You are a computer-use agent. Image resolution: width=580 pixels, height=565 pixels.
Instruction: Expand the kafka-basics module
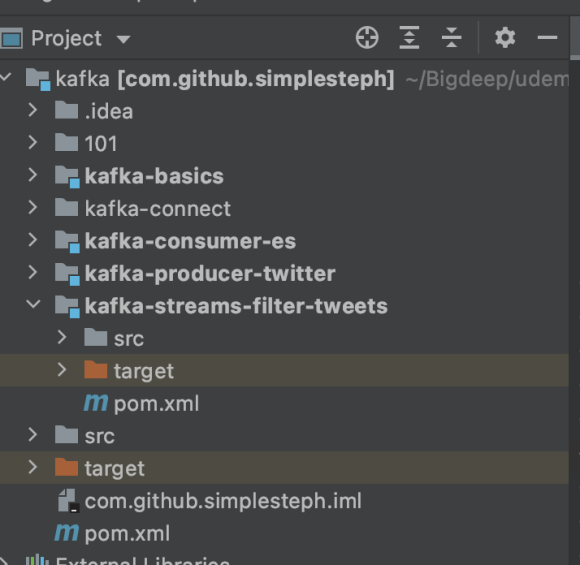coord(33,175)
